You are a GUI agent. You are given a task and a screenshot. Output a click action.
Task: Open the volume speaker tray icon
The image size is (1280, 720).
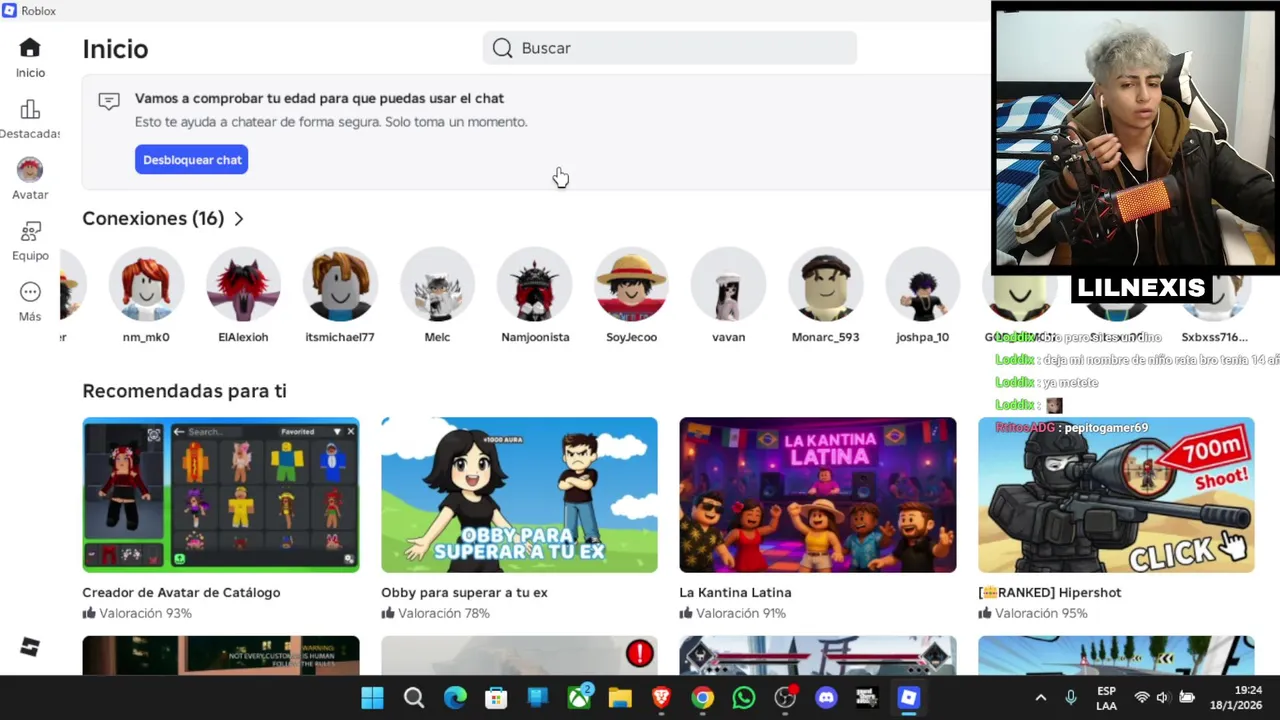tap(1163, 698)
